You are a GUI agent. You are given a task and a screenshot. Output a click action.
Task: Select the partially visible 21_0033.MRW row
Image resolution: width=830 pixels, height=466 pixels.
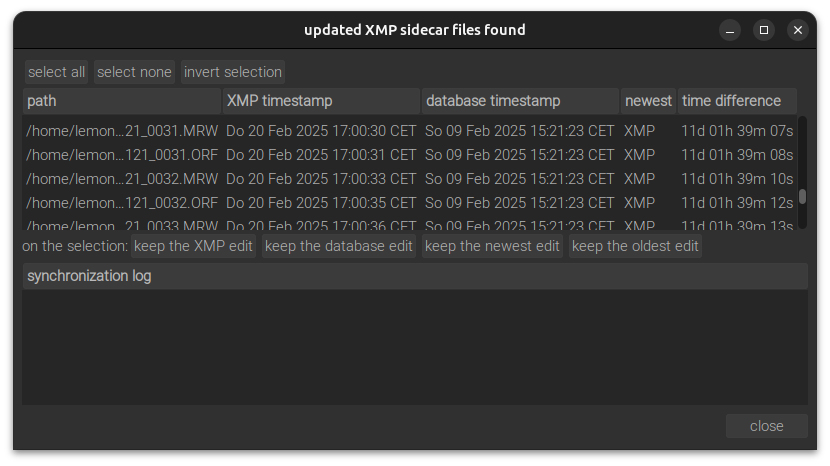pos(410,225)
